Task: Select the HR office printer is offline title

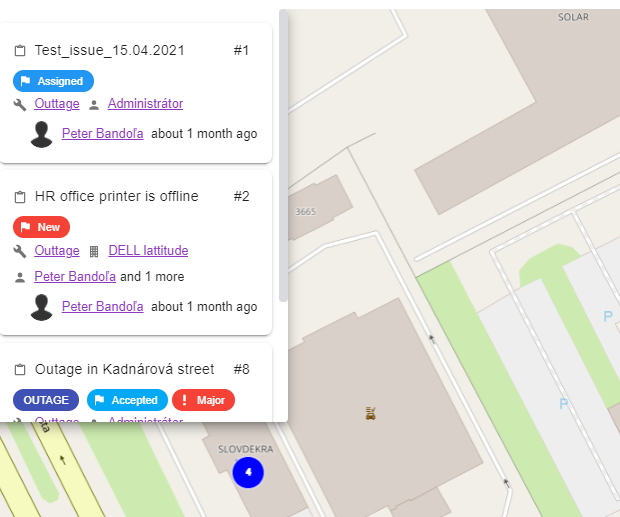Action: 116,196
